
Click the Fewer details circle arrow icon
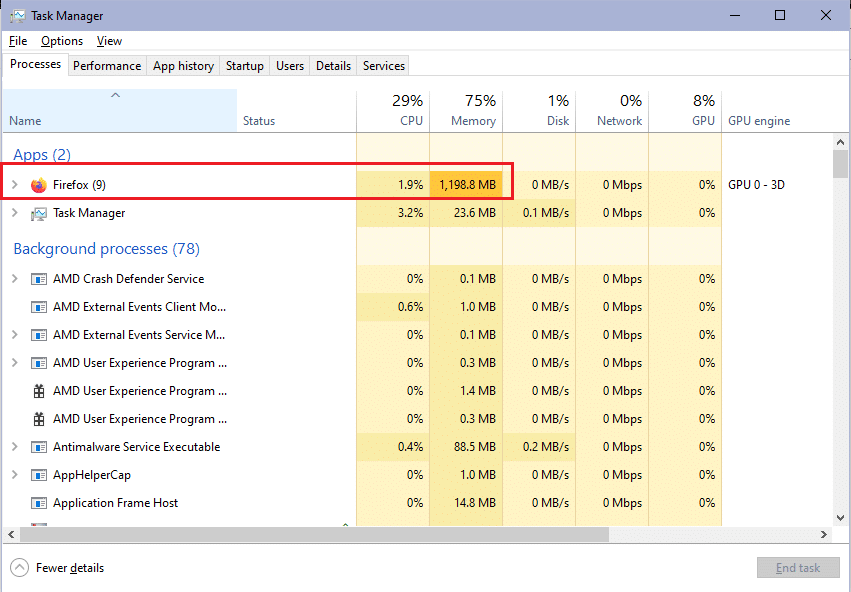point(20,568)
